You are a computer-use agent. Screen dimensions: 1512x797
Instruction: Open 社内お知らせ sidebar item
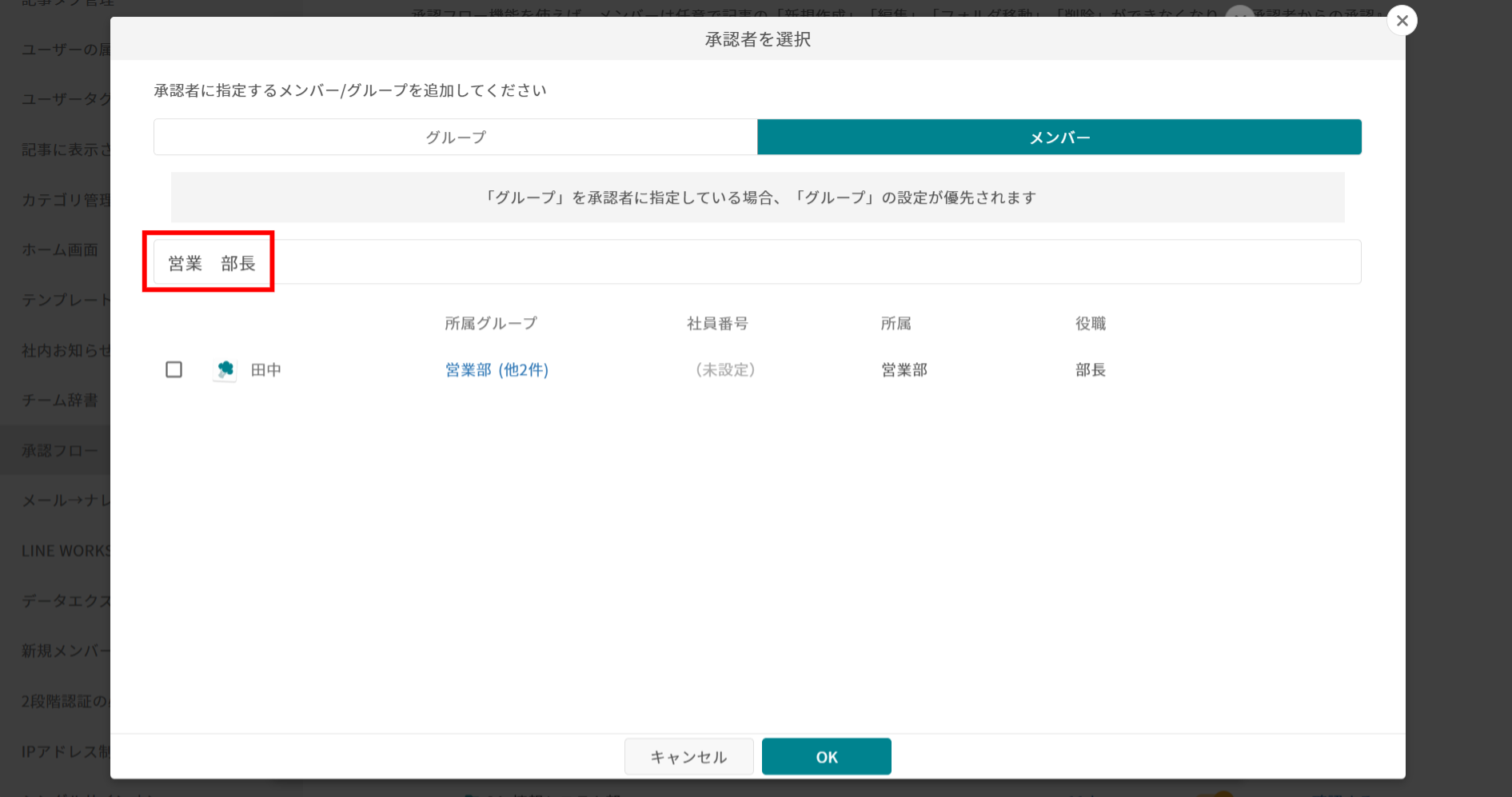66,350
